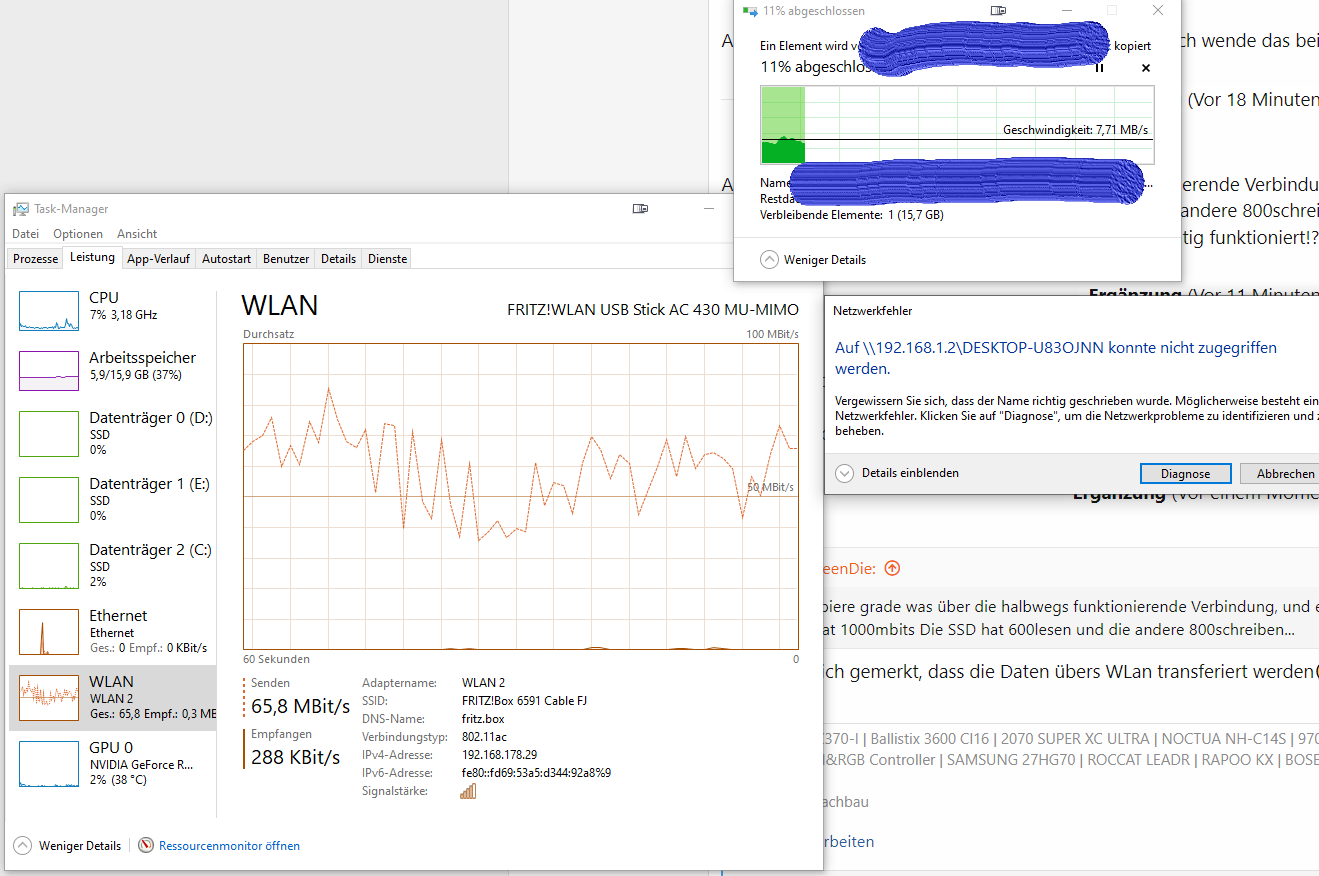Select GPU 0 in performance sidebar
Viewport: 1319px width, 876px height.
tap(113, 762)
